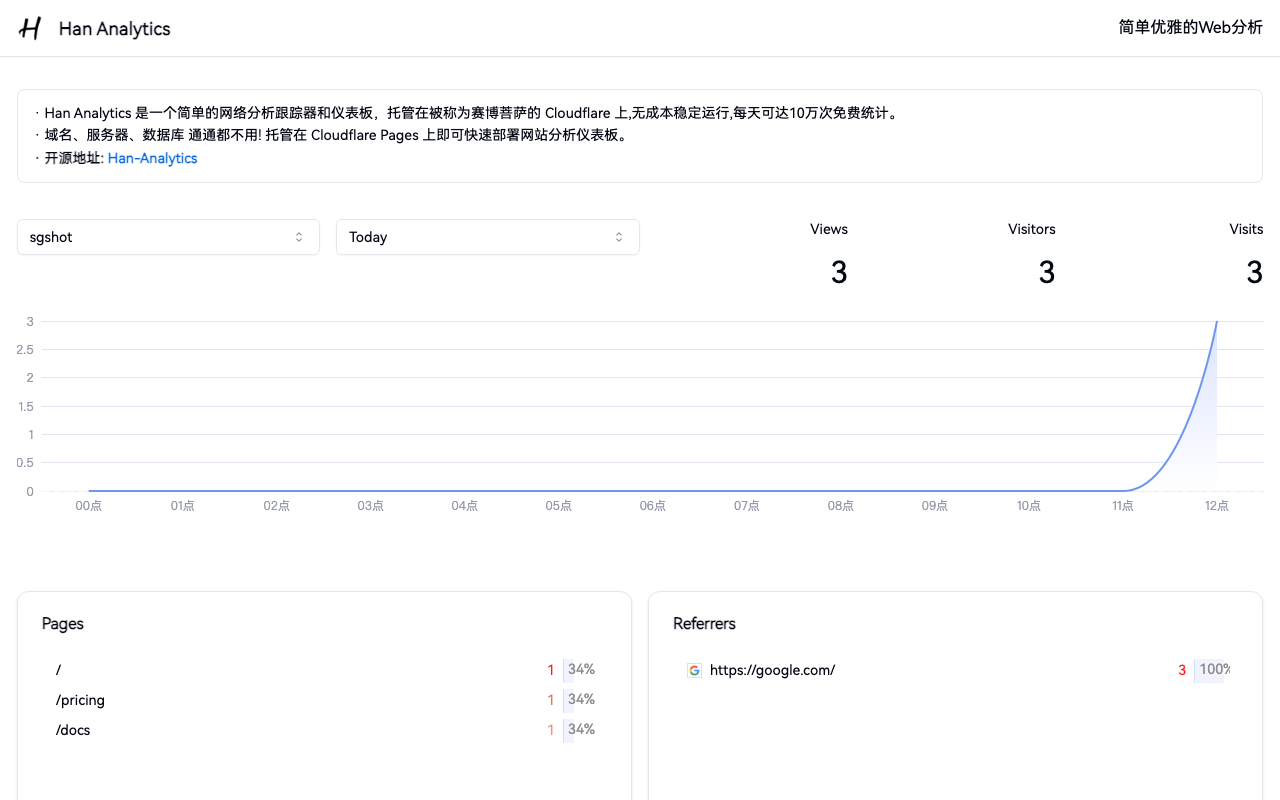
Task: Click the Han Analytics title text
Action: pos(115,29)
